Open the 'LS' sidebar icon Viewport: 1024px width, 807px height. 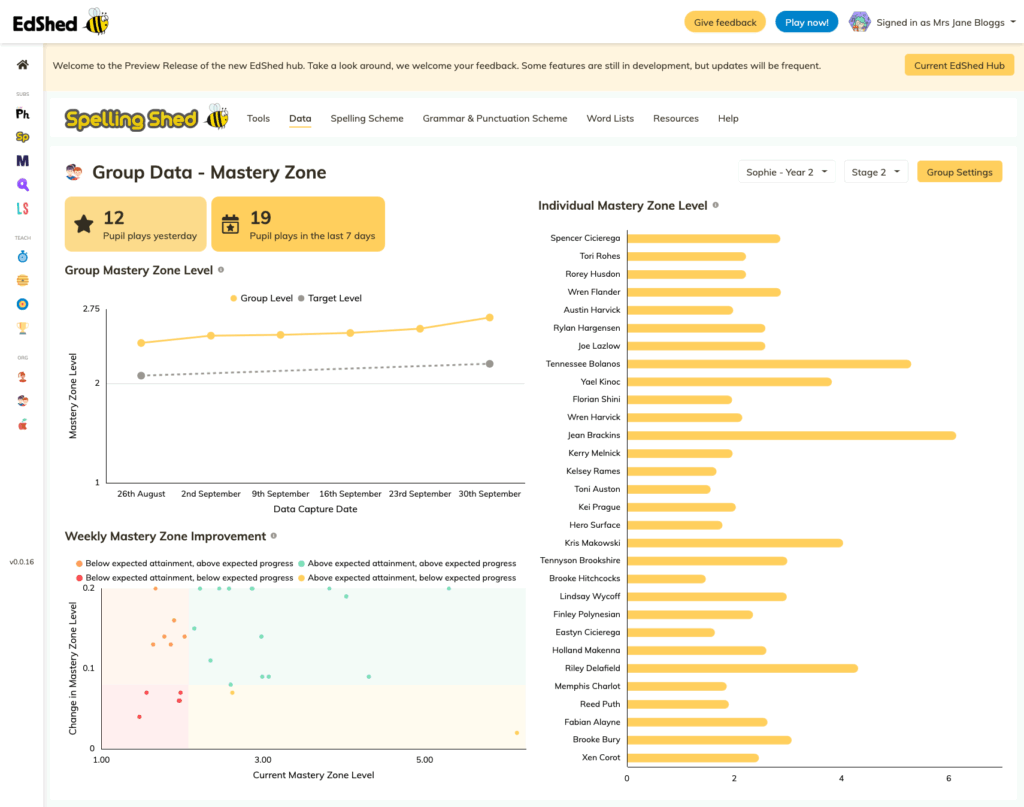point(22,208)
